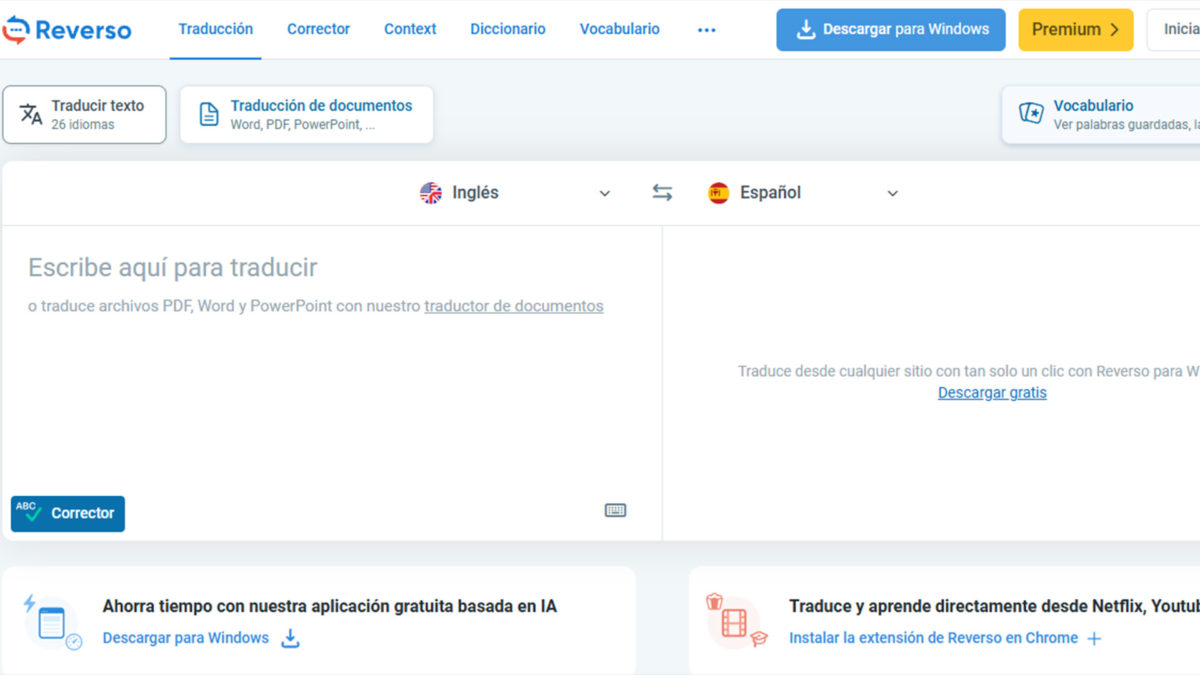Click the UK flag icon
The width and height of the screenshot is (1200, 675).
(431, 193)
